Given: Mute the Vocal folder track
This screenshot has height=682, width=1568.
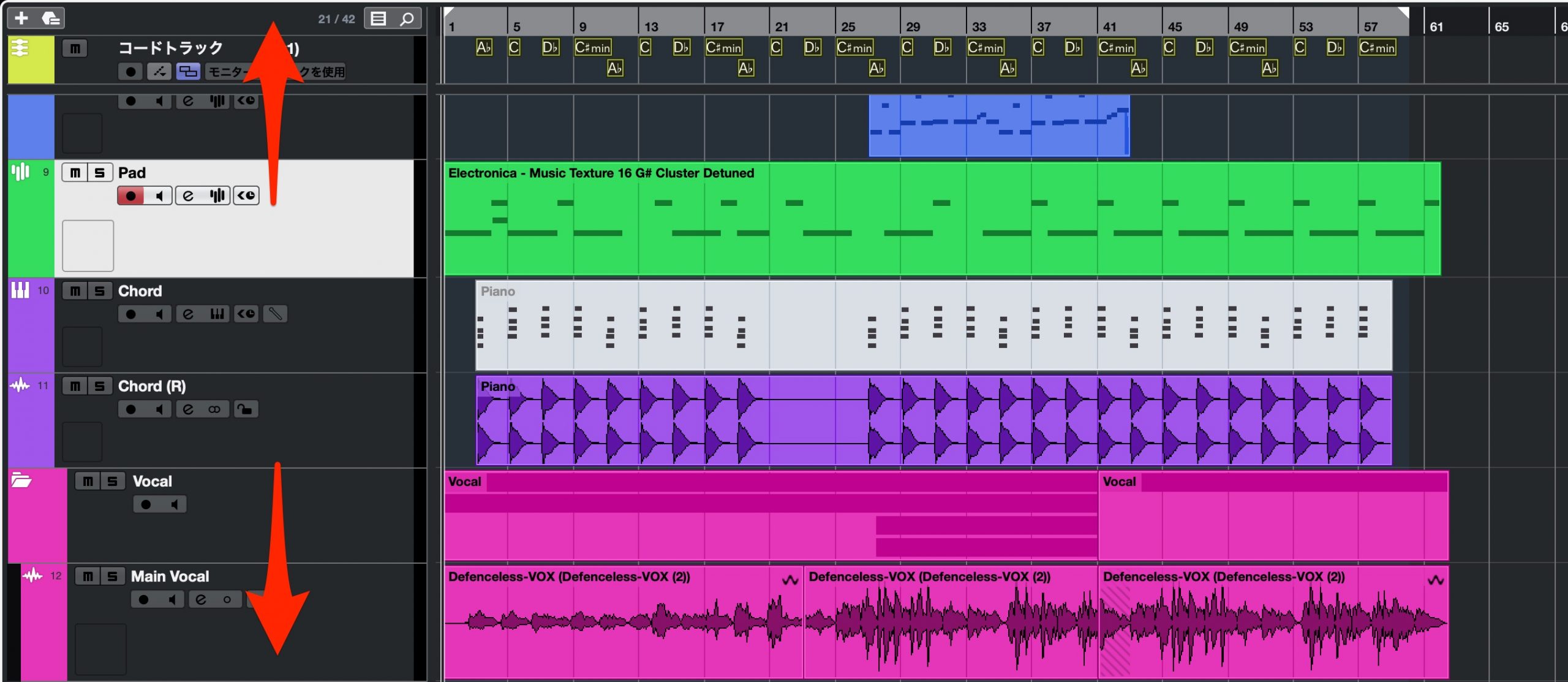Looking at the screenshot, I should pyautogui.click(x=88, y=482).
